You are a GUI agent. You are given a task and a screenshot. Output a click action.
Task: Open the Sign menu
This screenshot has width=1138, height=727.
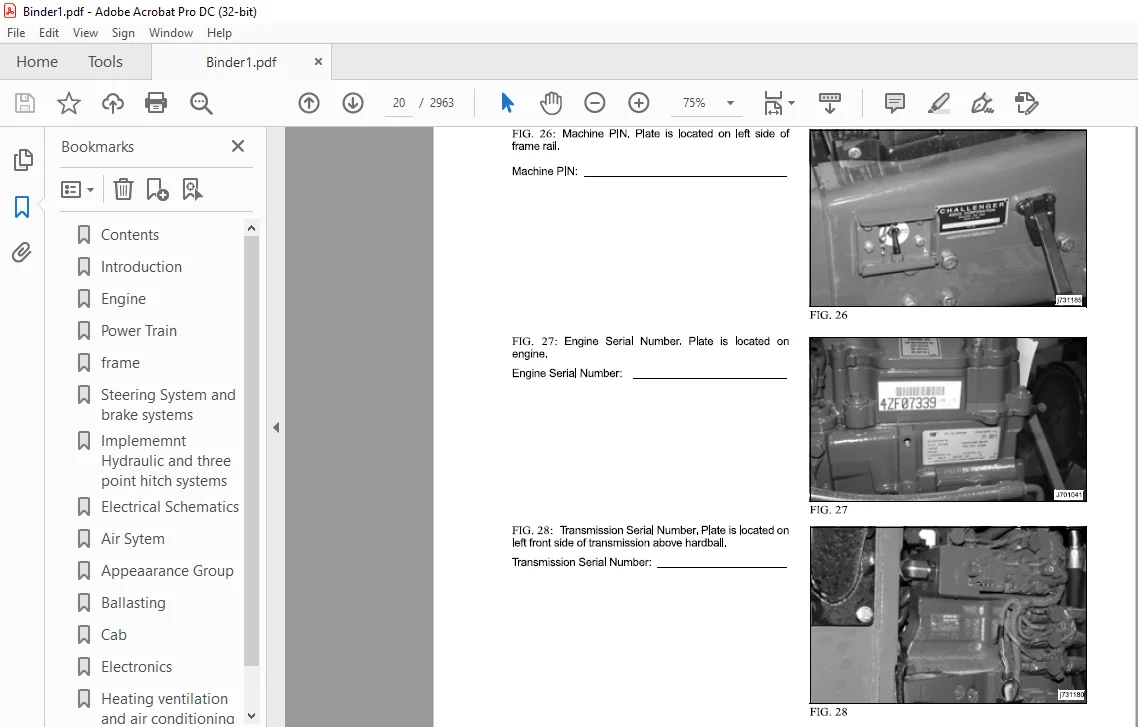(123, 33)
